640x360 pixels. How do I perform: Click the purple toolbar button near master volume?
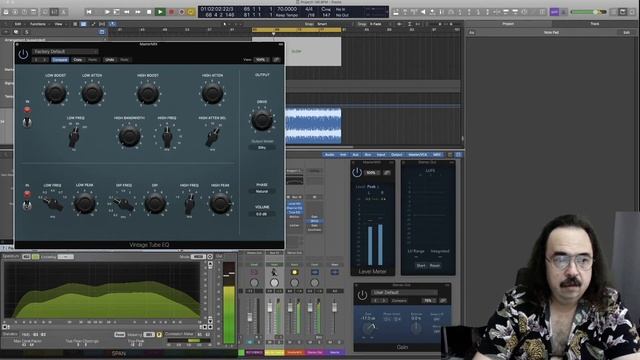pos(554,12)
